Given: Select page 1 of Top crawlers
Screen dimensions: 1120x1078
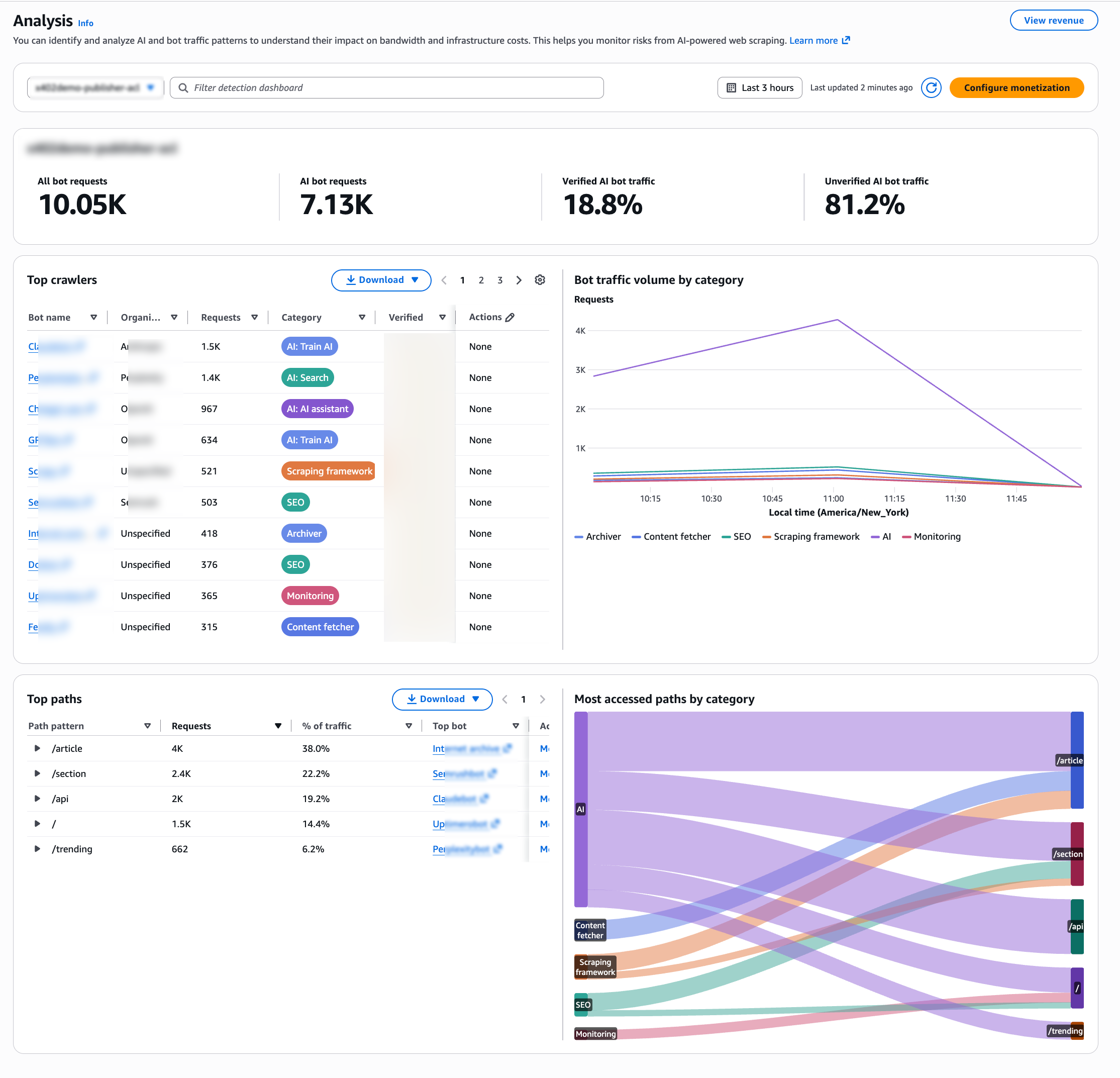Looking at the screenshot, I should 462,280.
